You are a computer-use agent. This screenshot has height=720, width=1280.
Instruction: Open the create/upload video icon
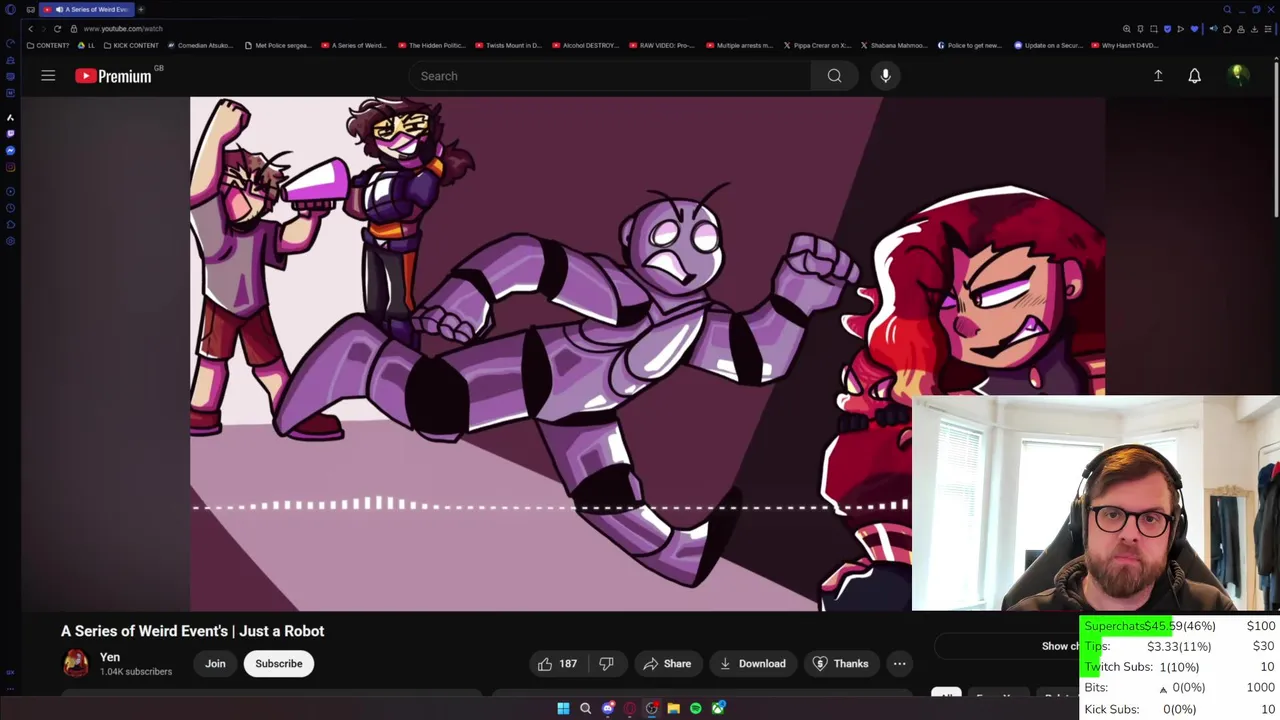[1158, 76]
